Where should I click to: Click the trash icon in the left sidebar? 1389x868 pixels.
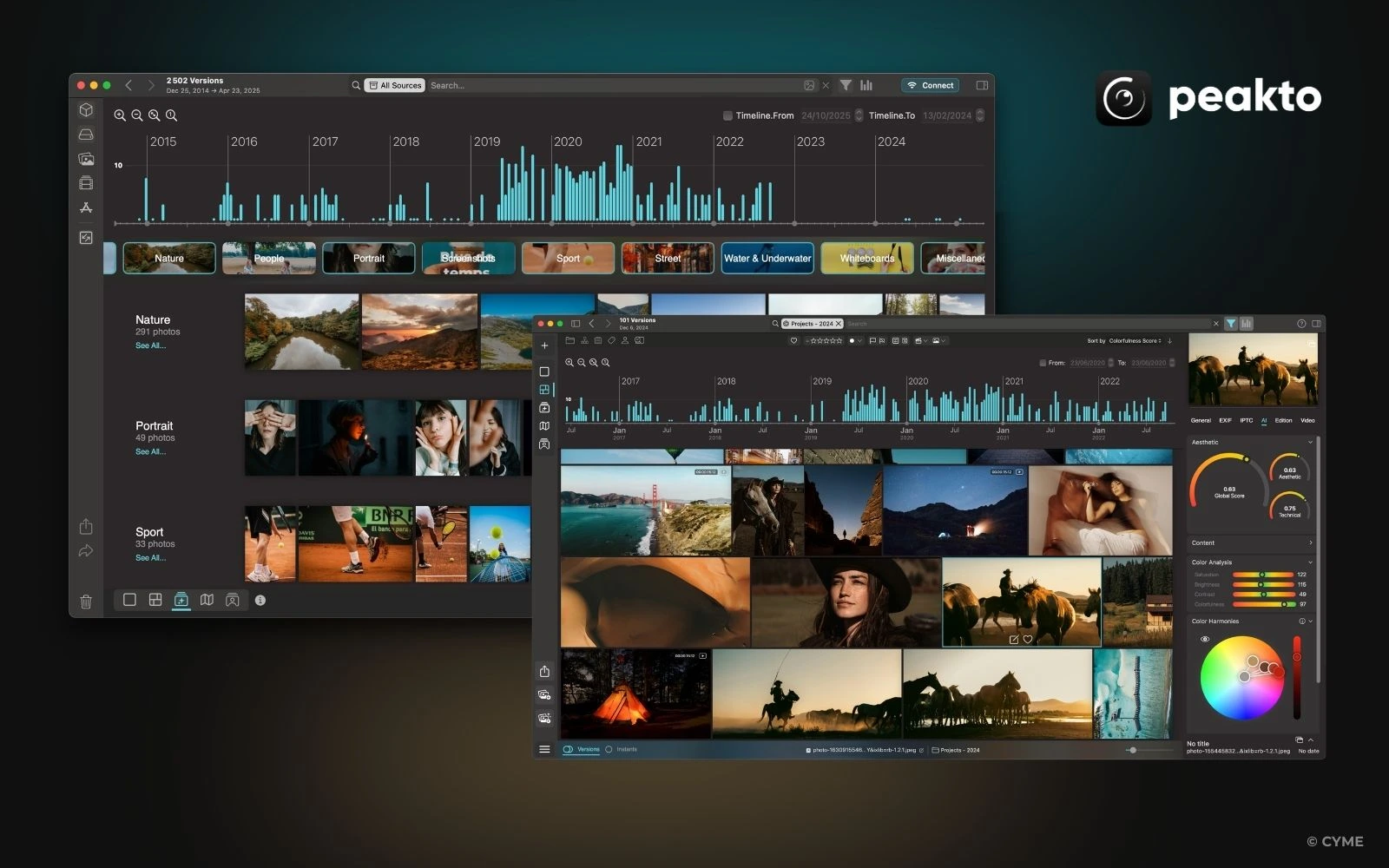(86, 602)
